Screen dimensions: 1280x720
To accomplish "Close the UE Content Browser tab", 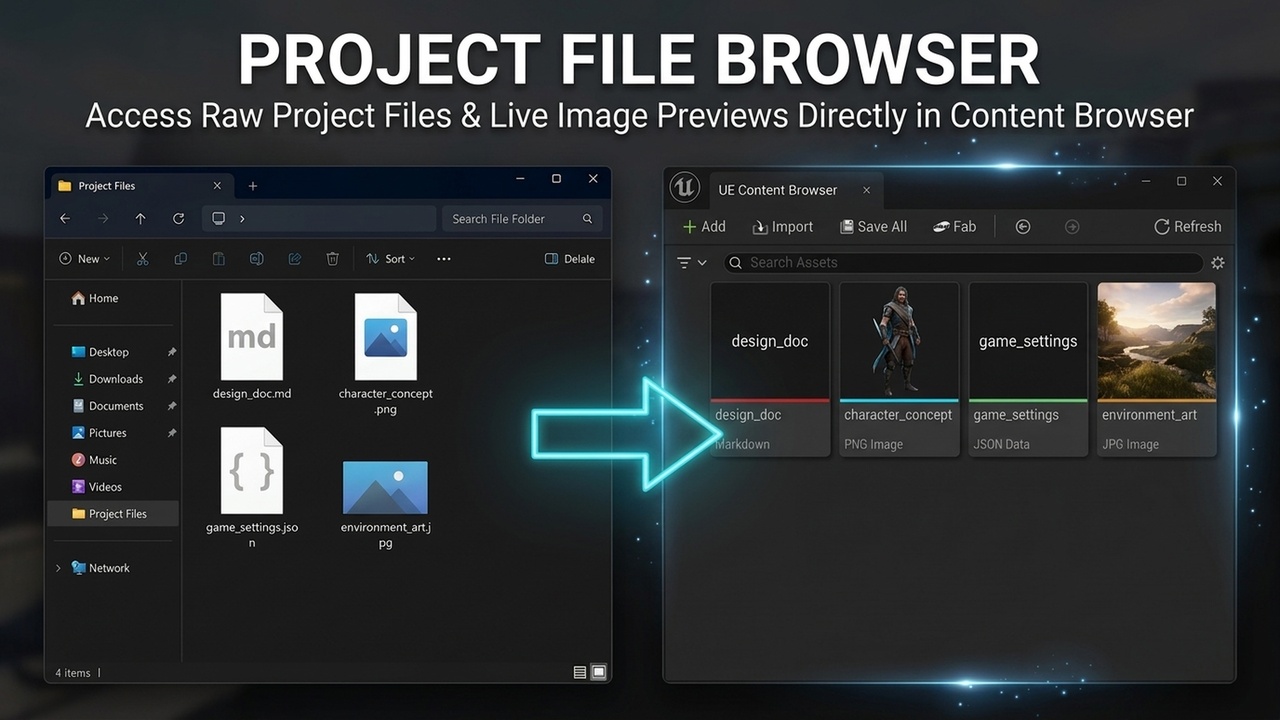I will coord(866,190).
